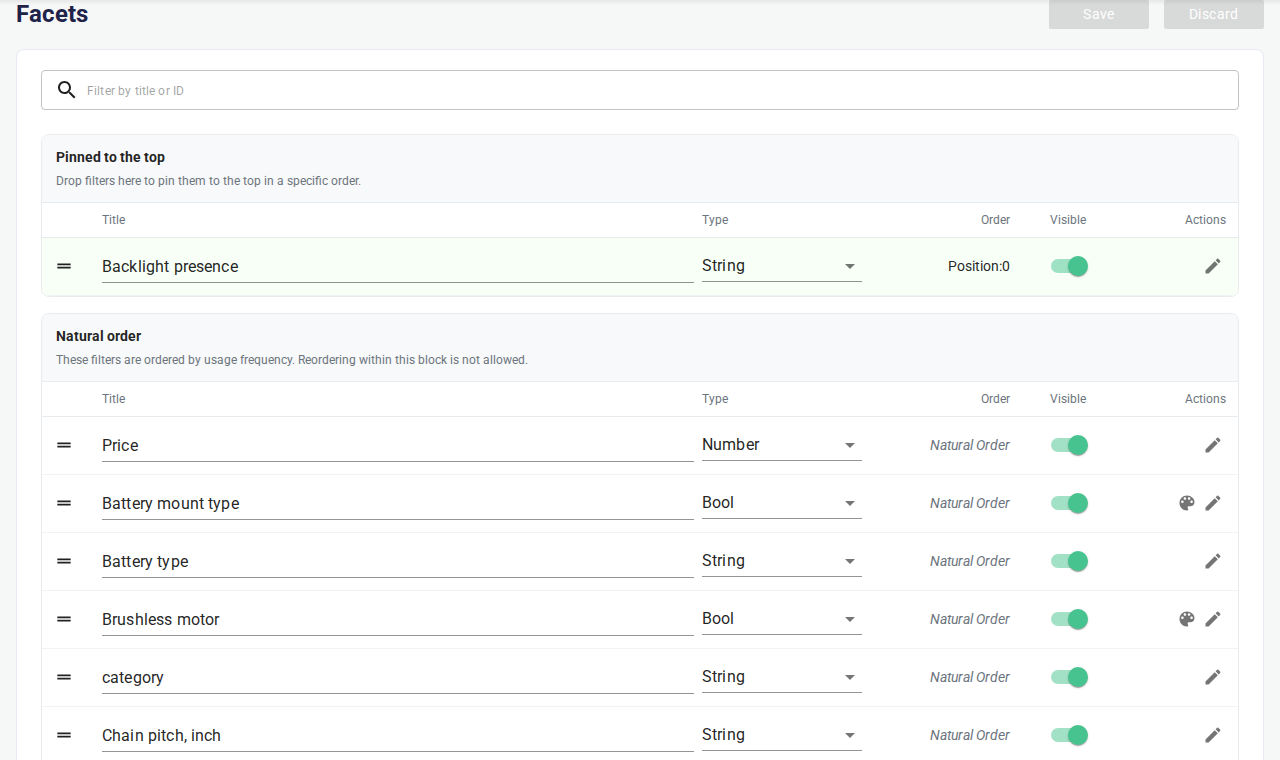1280x760 pixels.
Task: Grab drag handle of Backlight presence row
Action: [x=64, y=266]
